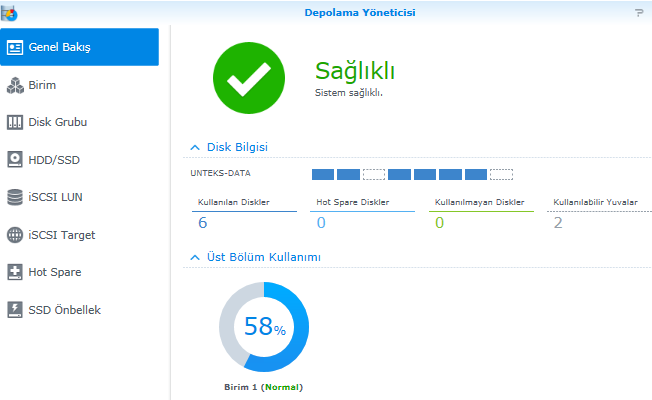Click the SSD Önbellek lightning icon
Image resolution: width=652 pixels, height=400 pixels.
point(15,310)
